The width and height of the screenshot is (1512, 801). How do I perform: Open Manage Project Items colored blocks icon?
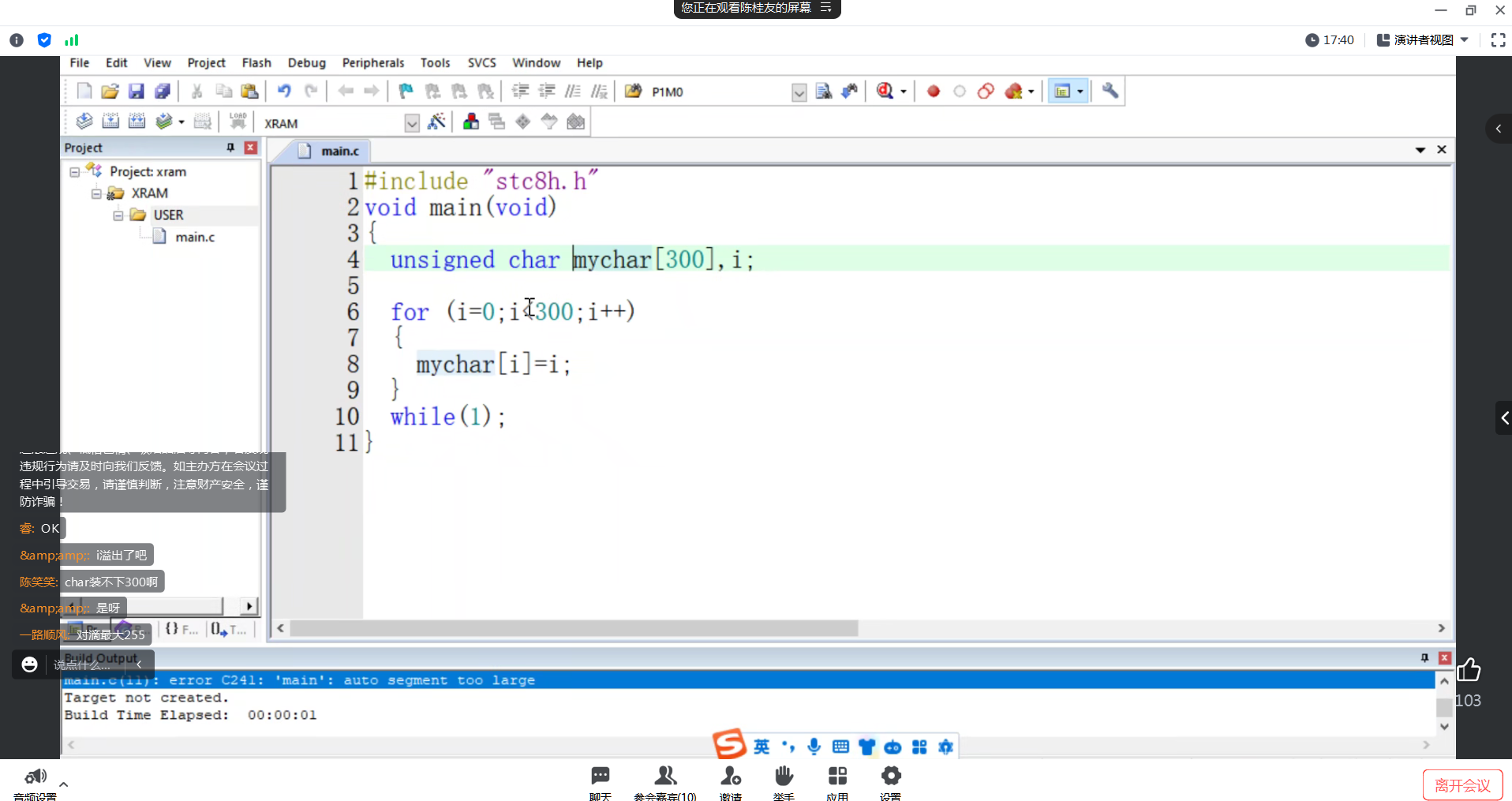(x=470, y=122)
